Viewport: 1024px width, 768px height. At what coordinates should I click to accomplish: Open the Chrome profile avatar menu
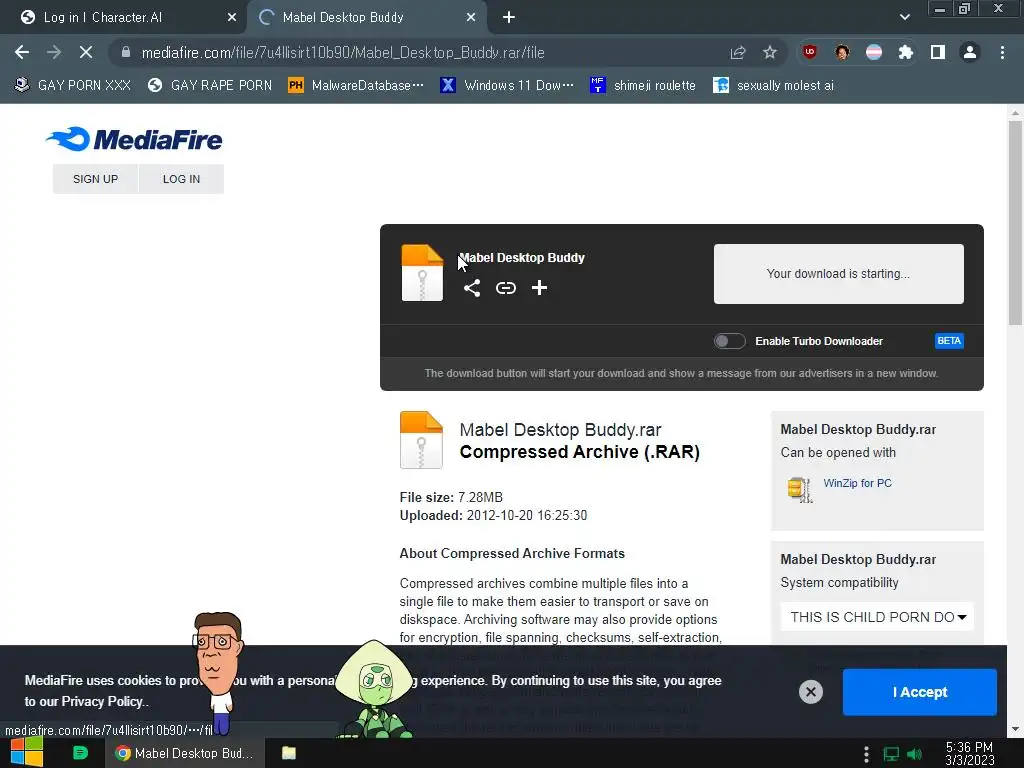(970, 52)
